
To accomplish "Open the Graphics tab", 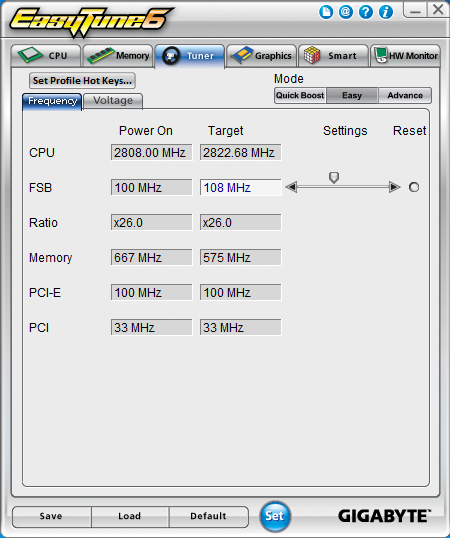I will (x=261, y=56).
